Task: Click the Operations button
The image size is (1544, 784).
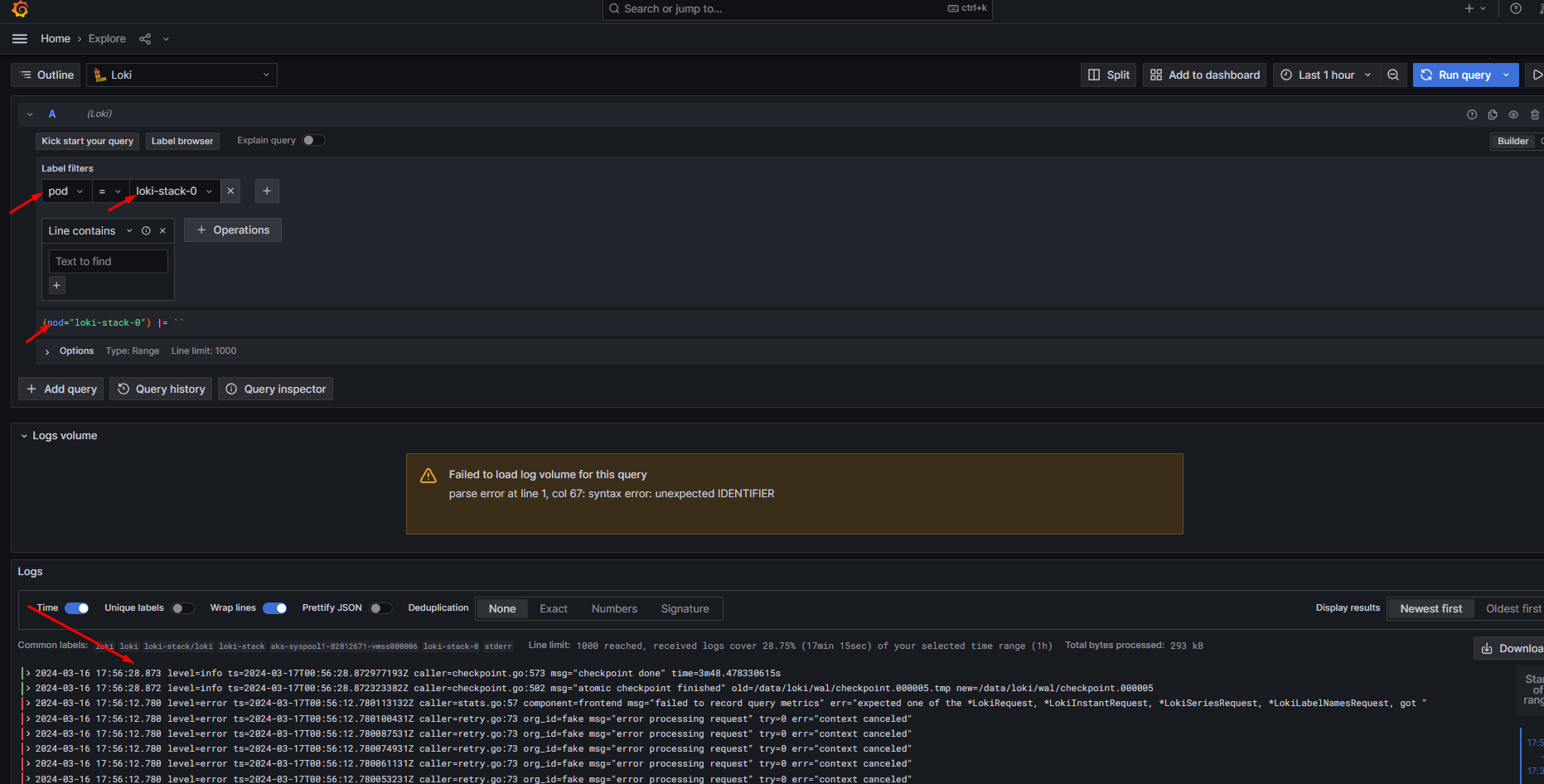Action: [x=233, y=230]
